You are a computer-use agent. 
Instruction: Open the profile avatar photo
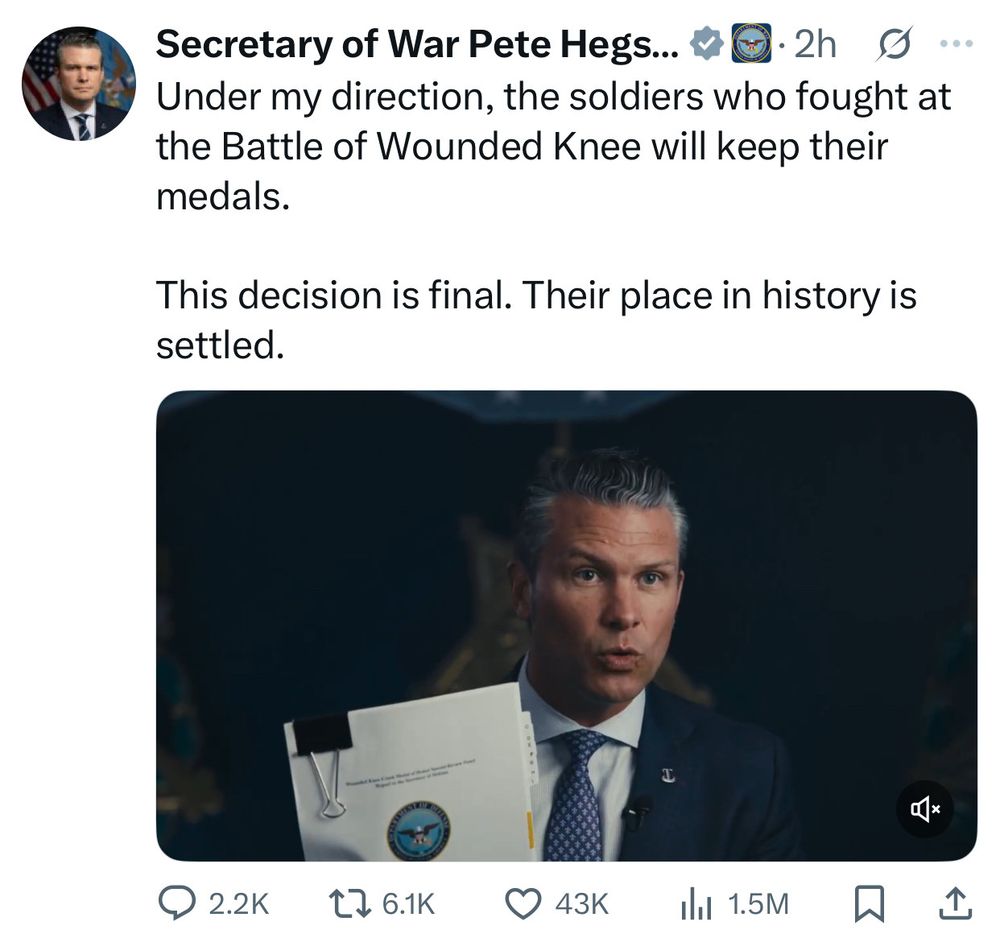tap(79, 84)
